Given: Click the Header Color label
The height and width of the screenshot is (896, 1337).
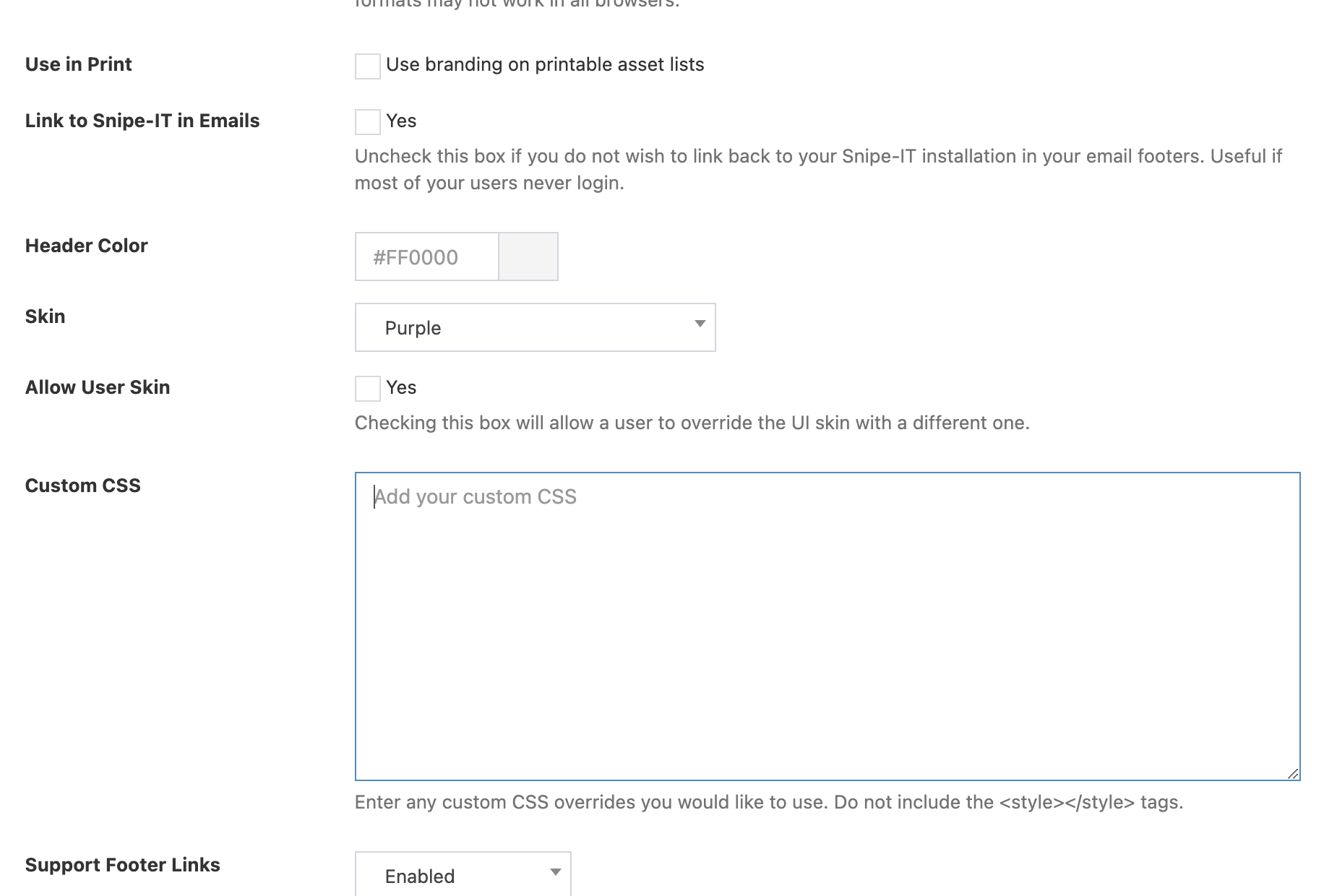Looking at the screenshot, I should tap(85, 246).
